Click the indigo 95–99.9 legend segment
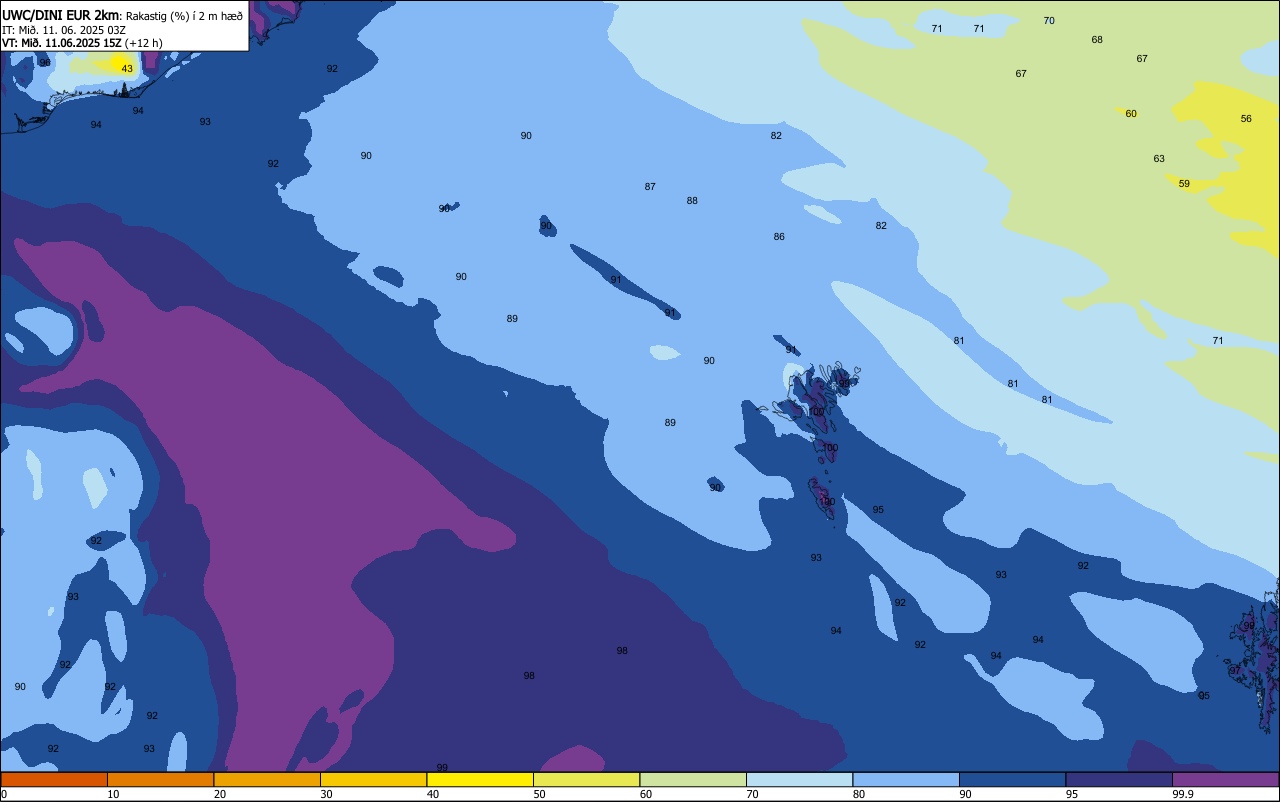This screenshot has height=802, width=1280. pos(1119,779)
